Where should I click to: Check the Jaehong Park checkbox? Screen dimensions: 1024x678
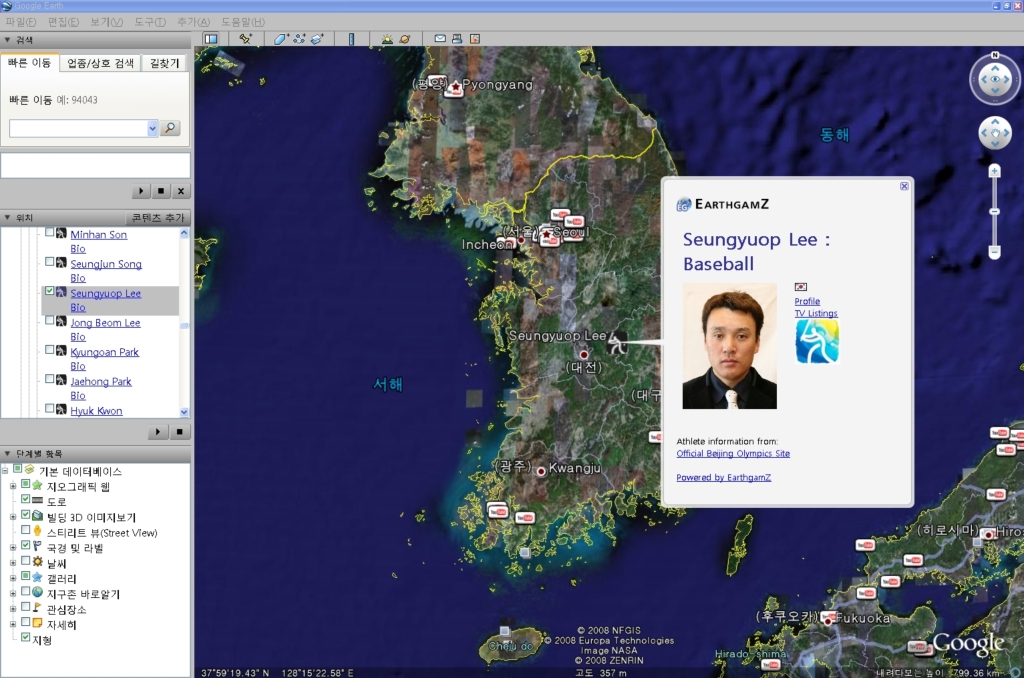point(50,379)
